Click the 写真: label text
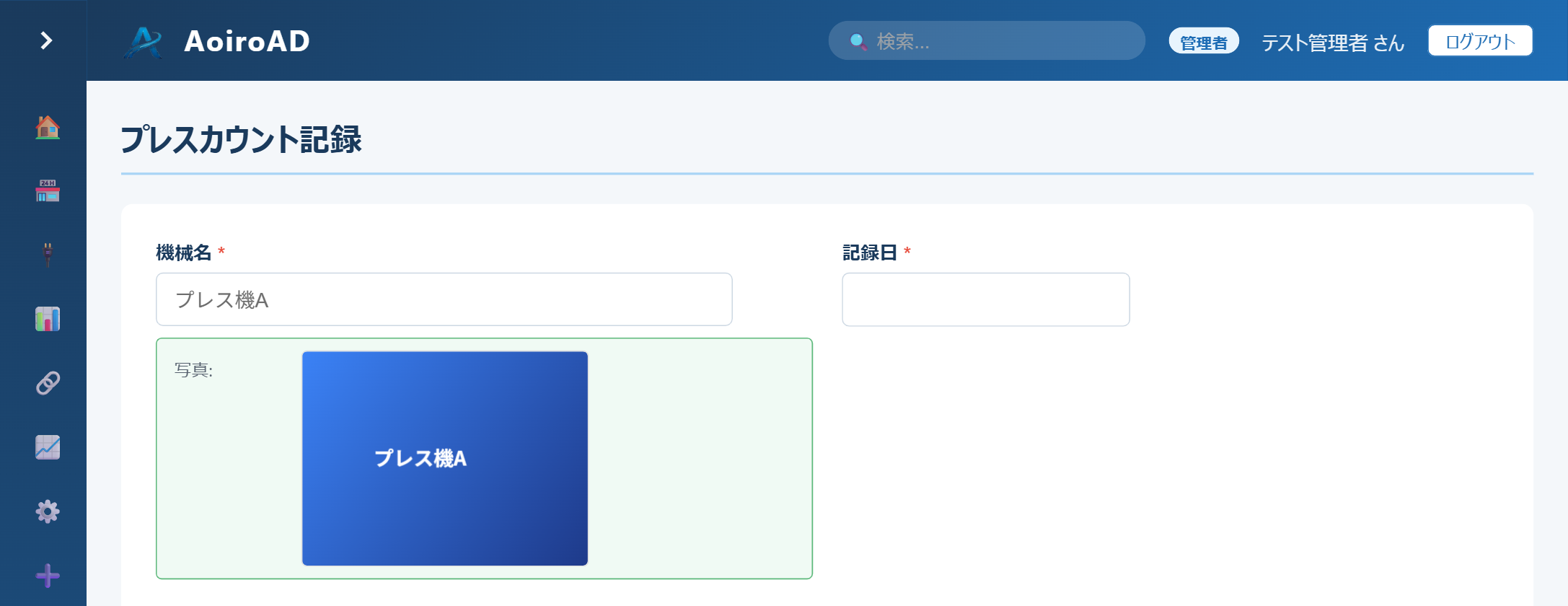Viewport: 1568px width, 606px height. (x=194, y=370)
